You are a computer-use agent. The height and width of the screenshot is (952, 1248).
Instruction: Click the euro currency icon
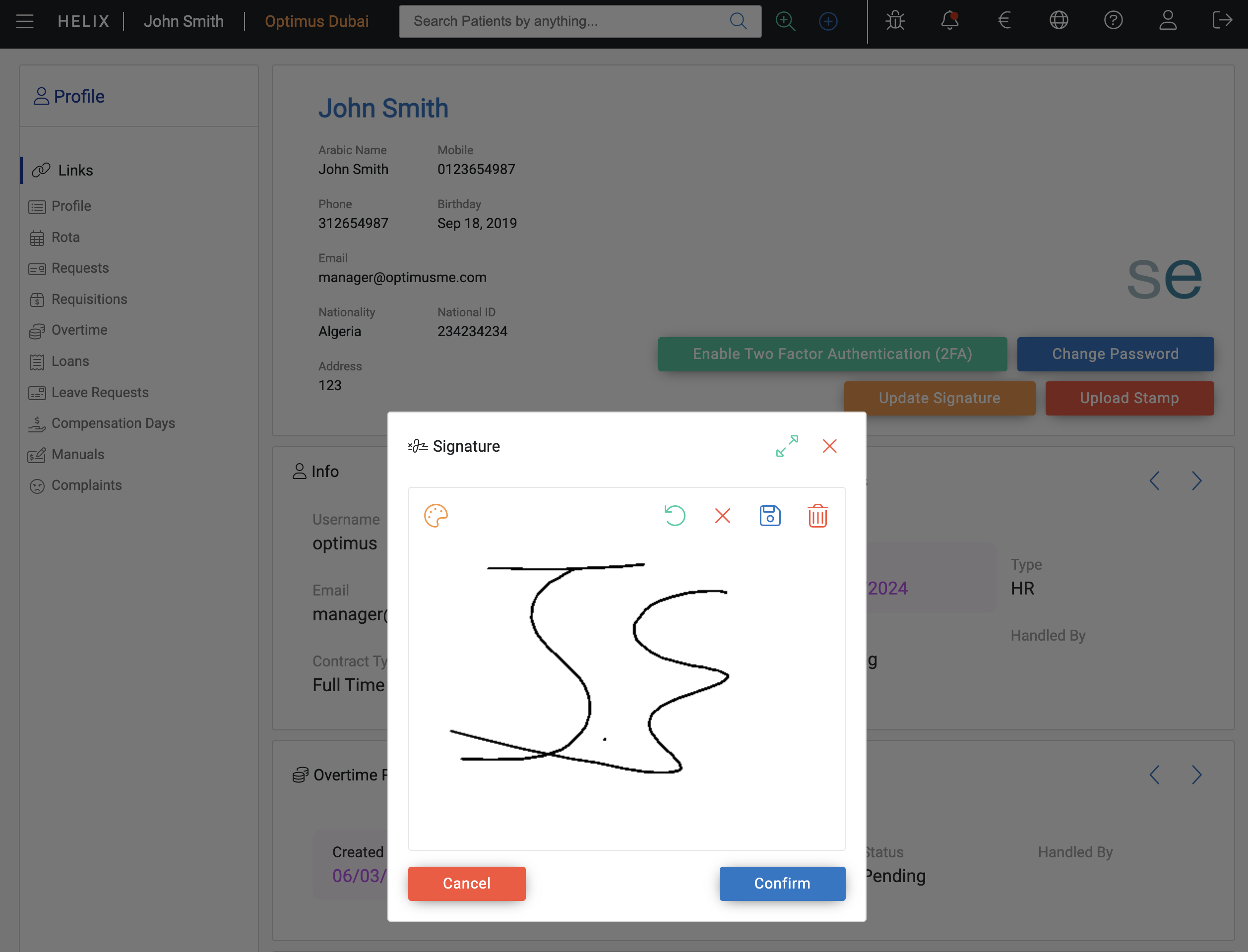pyautogui.click(x=1004, y=21)
